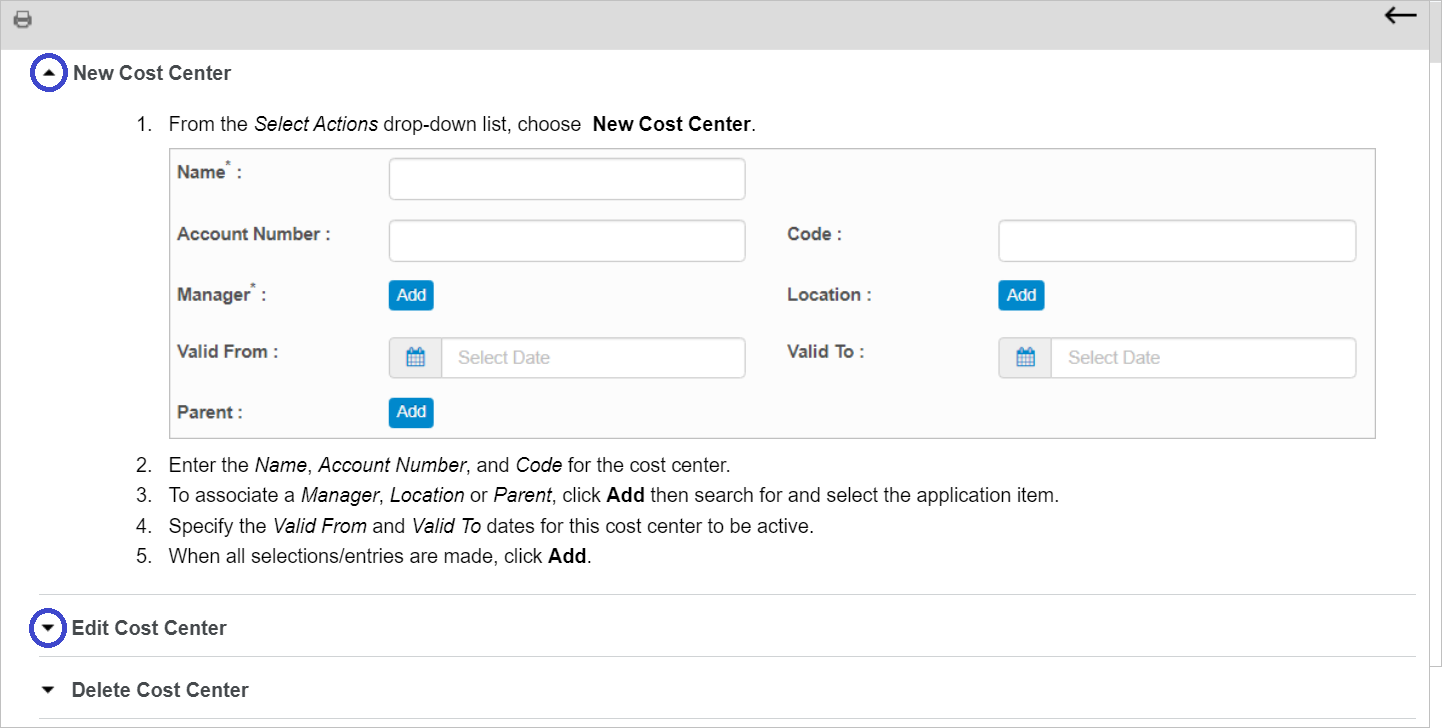Collapse the New Cost Center section arrow
The height and width of the screenshot is (728, 1442).
click(49, 73)
